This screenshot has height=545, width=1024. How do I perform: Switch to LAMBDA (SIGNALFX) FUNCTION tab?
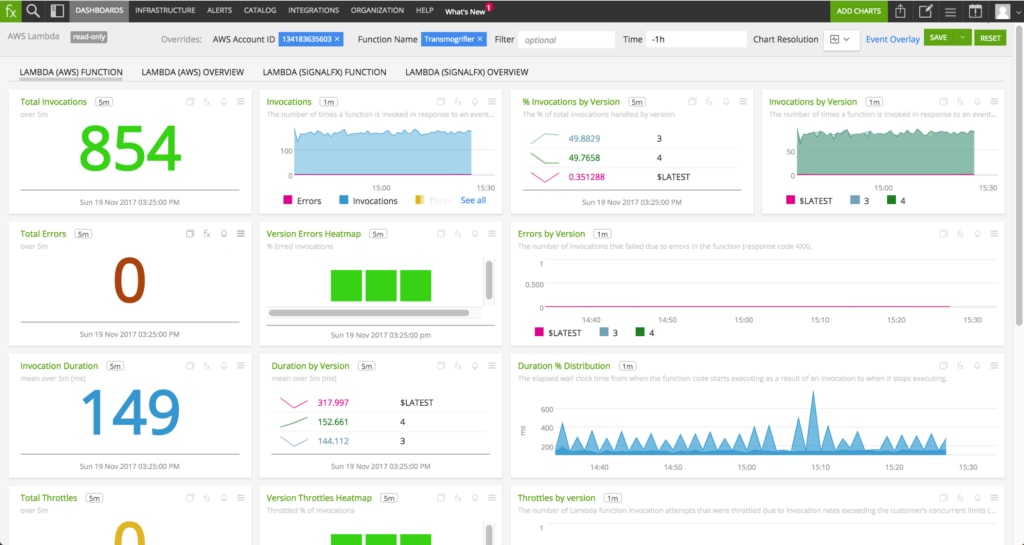(x=325, y=72)
